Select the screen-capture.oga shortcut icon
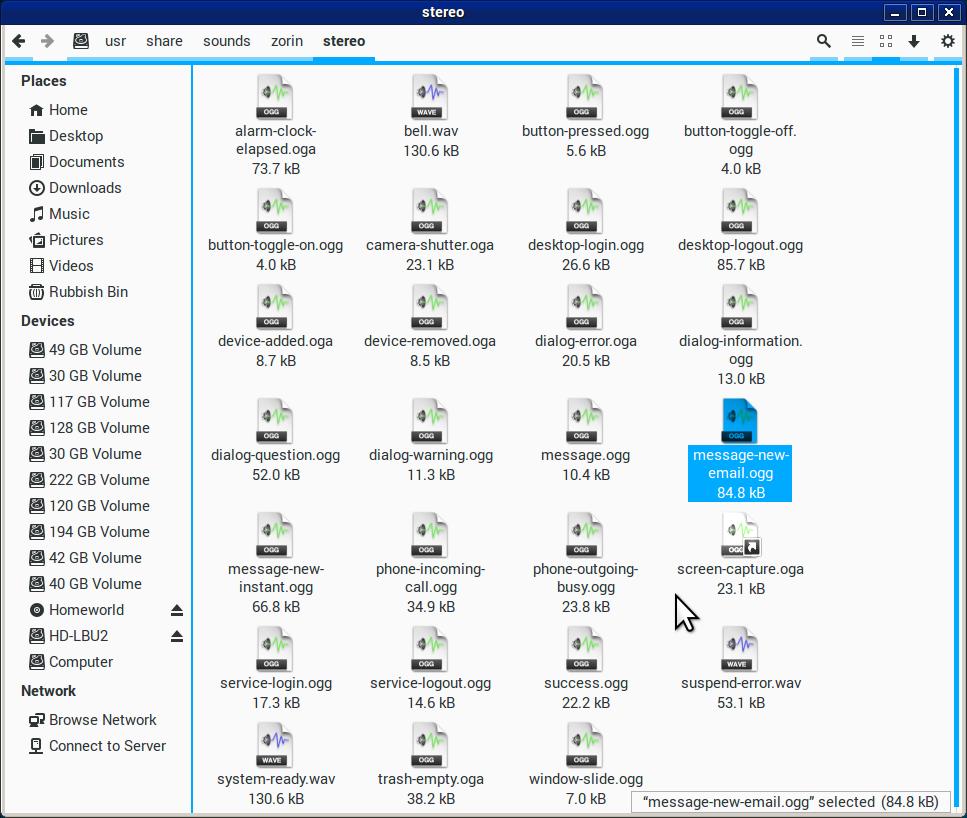 tap(740, 537)
